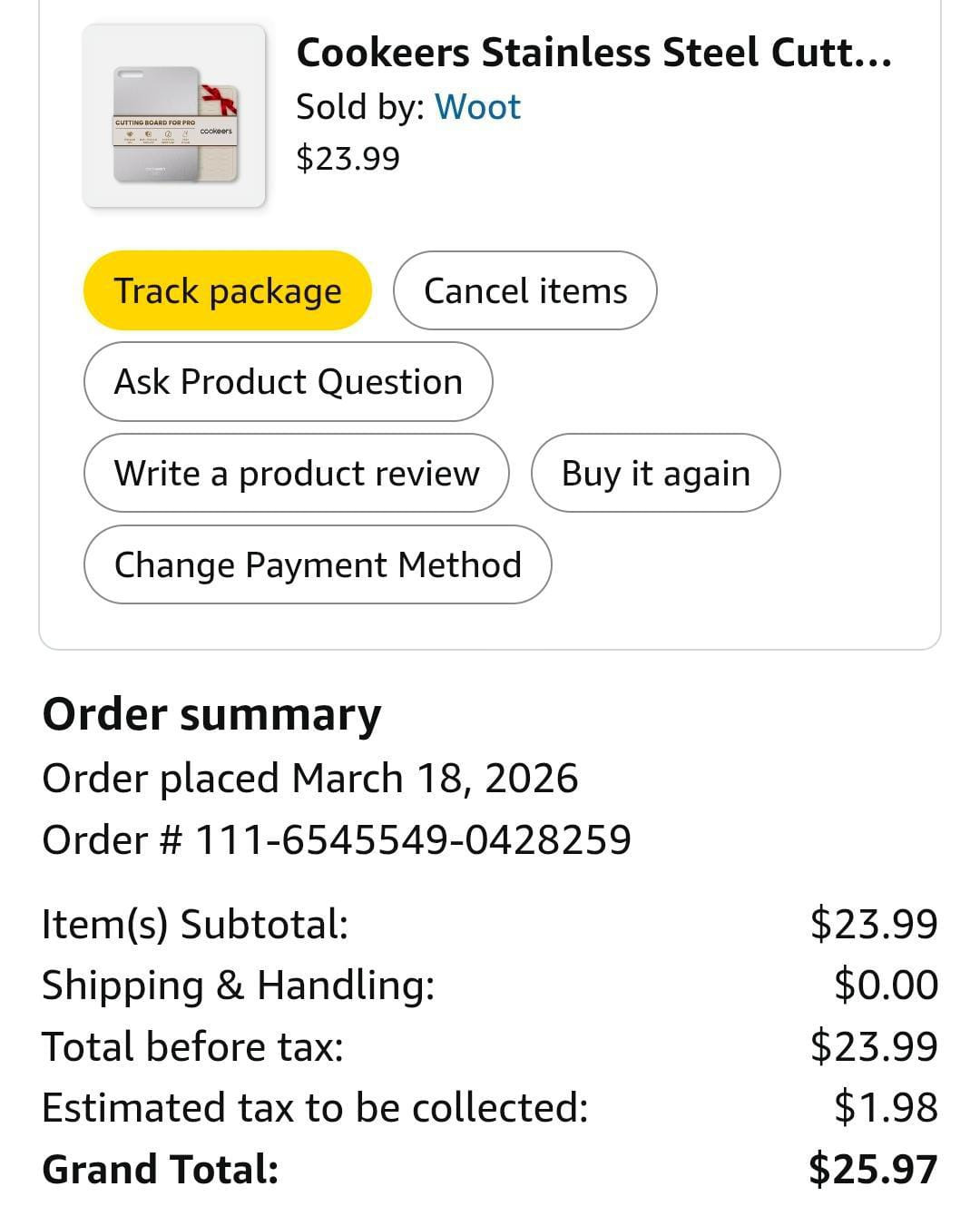Screen dimensions: 980x1216
Task: Click the Total before tax label
Action: pos(192,1046)
